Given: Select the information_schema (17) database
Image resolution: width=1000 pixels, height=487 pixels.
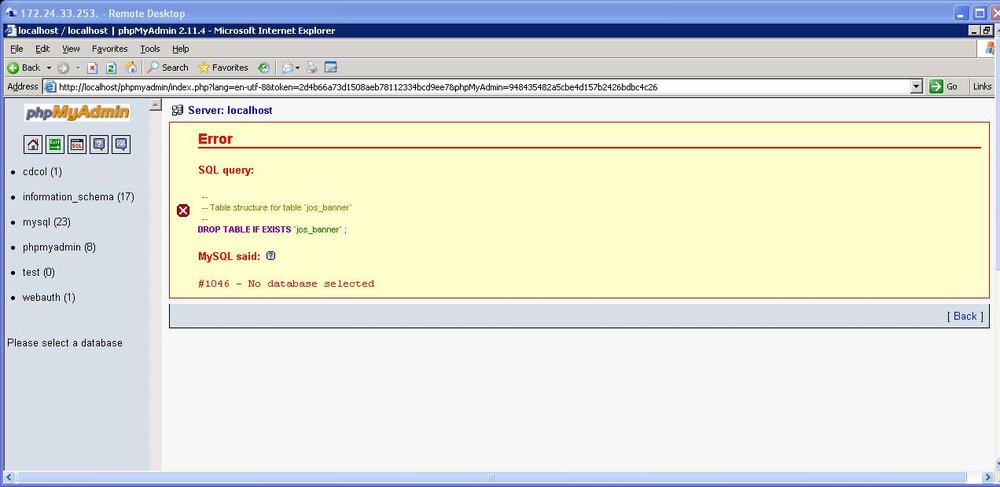Looking at the screenshot, I should [78, 197].
